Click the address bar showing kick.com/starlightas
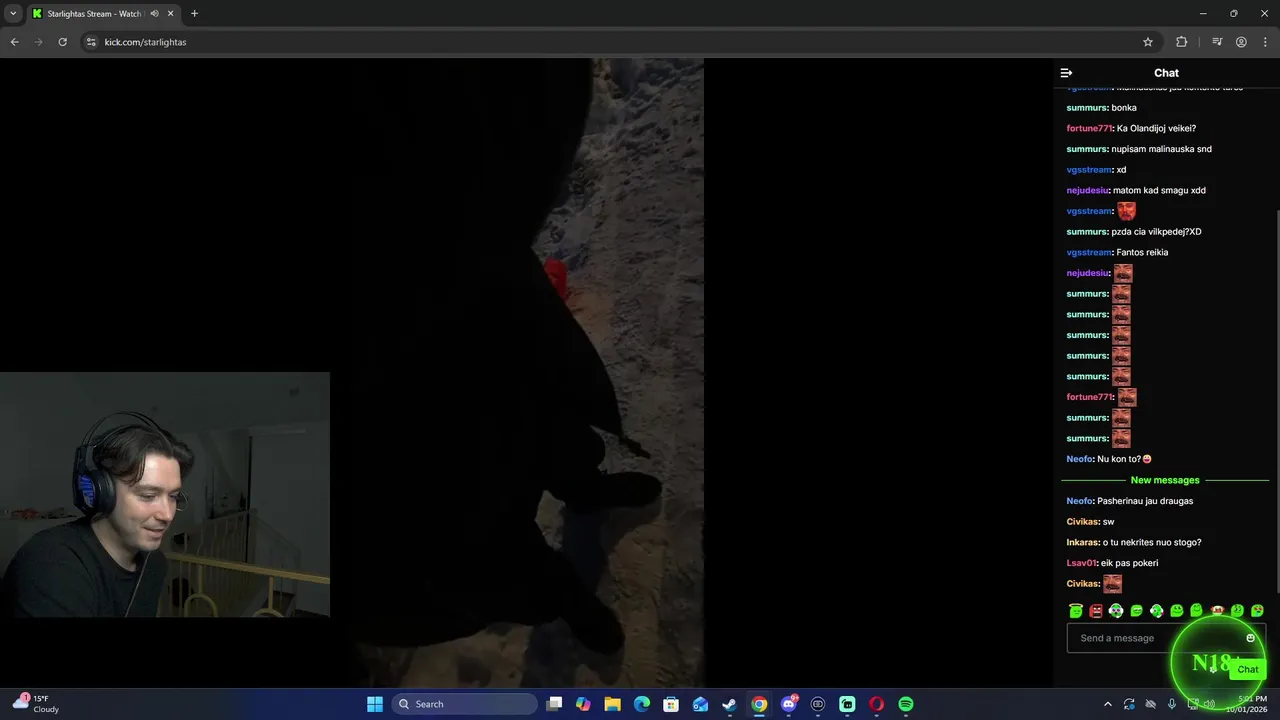 point(618,42)
